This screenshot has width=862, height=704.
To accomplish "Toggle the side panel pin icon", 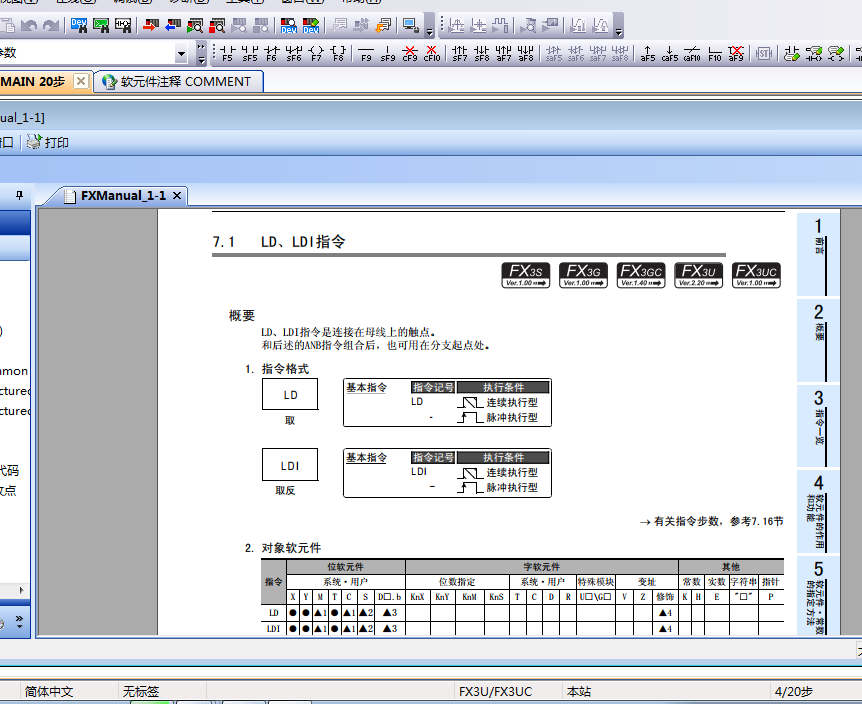I will pos(19,195).
